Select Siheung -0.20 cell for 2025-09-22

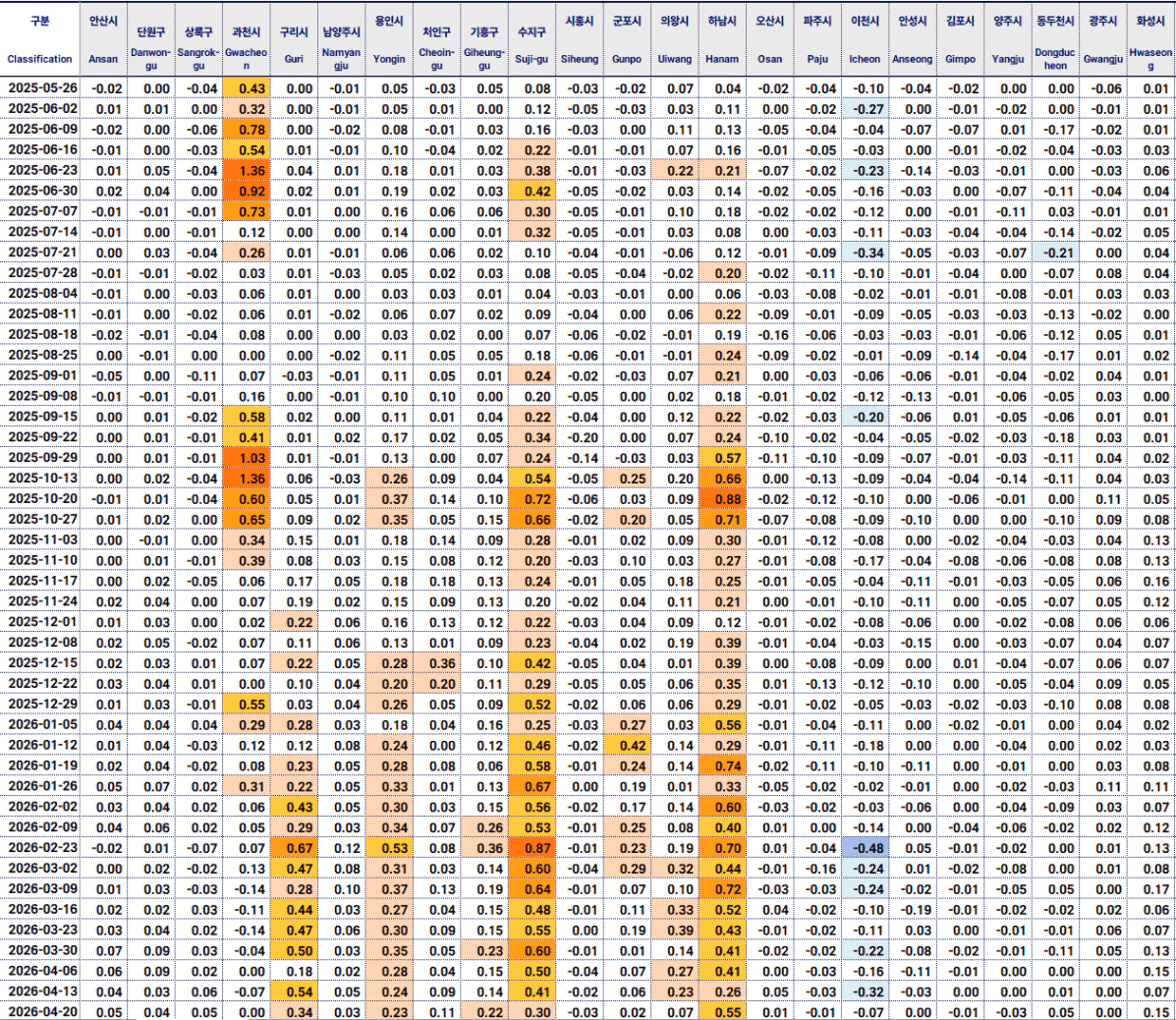(x=580, y=437)
